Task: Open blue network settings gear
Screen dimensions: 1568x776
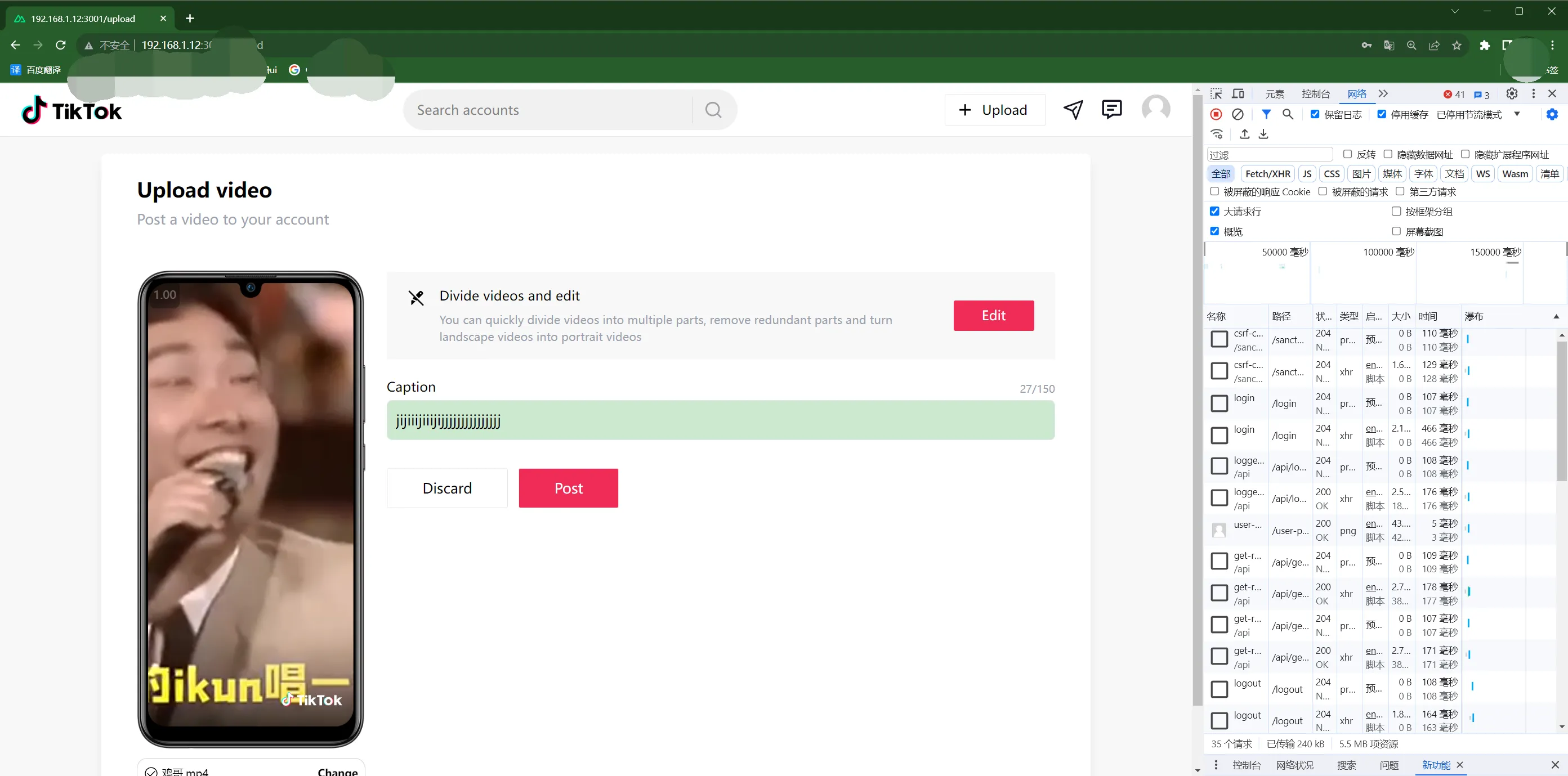Action: (x=1552, y=114)
